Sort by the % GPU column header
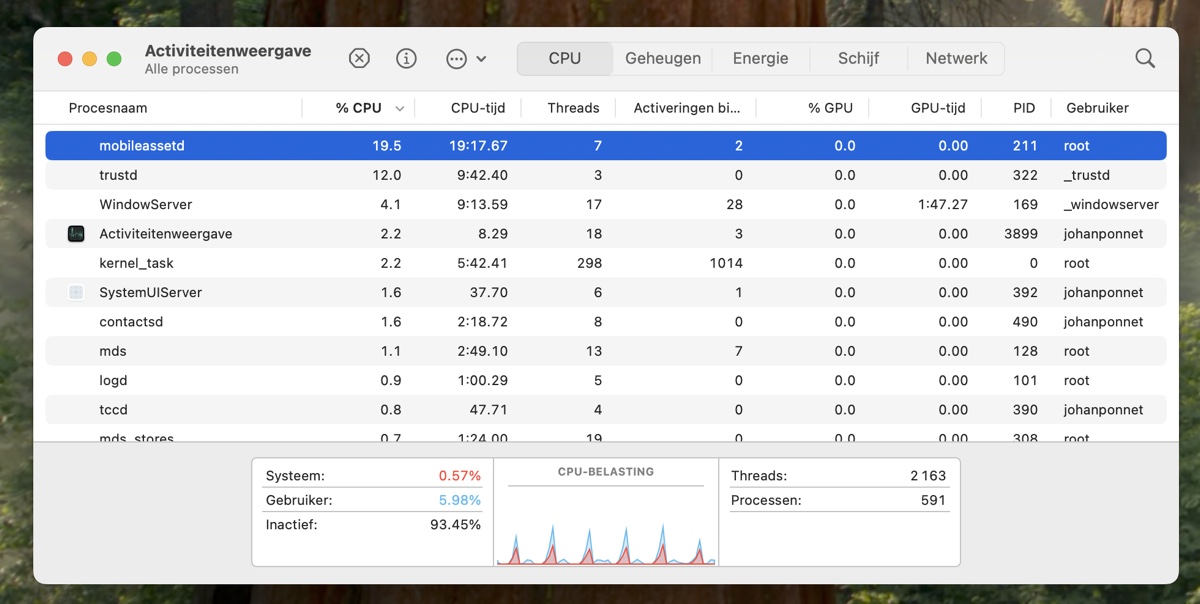 (x=830, y=108)
